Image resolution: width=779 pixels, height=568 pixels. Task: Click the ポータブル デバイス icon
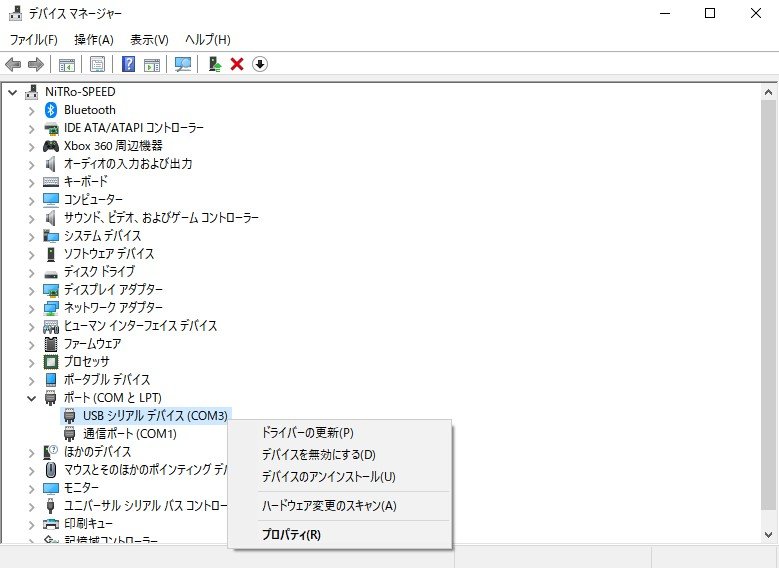tap(51, 380)
